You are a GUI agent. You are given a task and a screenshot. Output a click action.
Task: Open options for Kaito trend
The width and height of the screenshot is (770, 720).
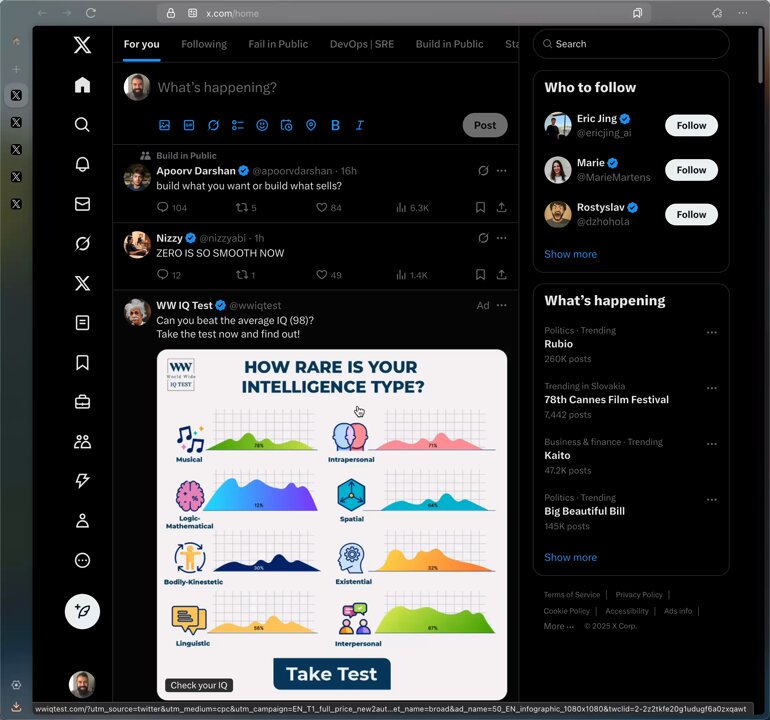(712, 444)
